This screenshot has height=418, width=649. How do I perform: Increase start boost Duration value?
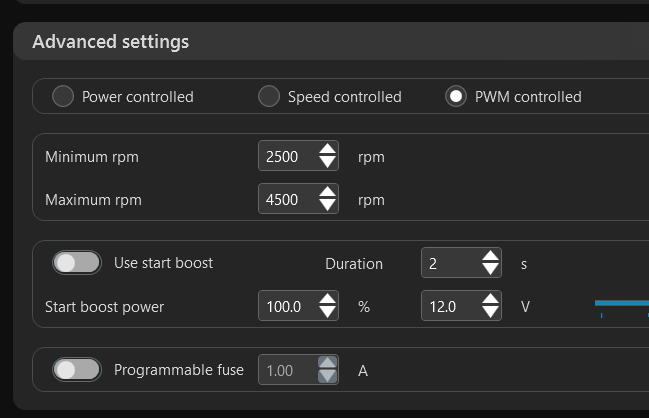(x=490, y=257)
